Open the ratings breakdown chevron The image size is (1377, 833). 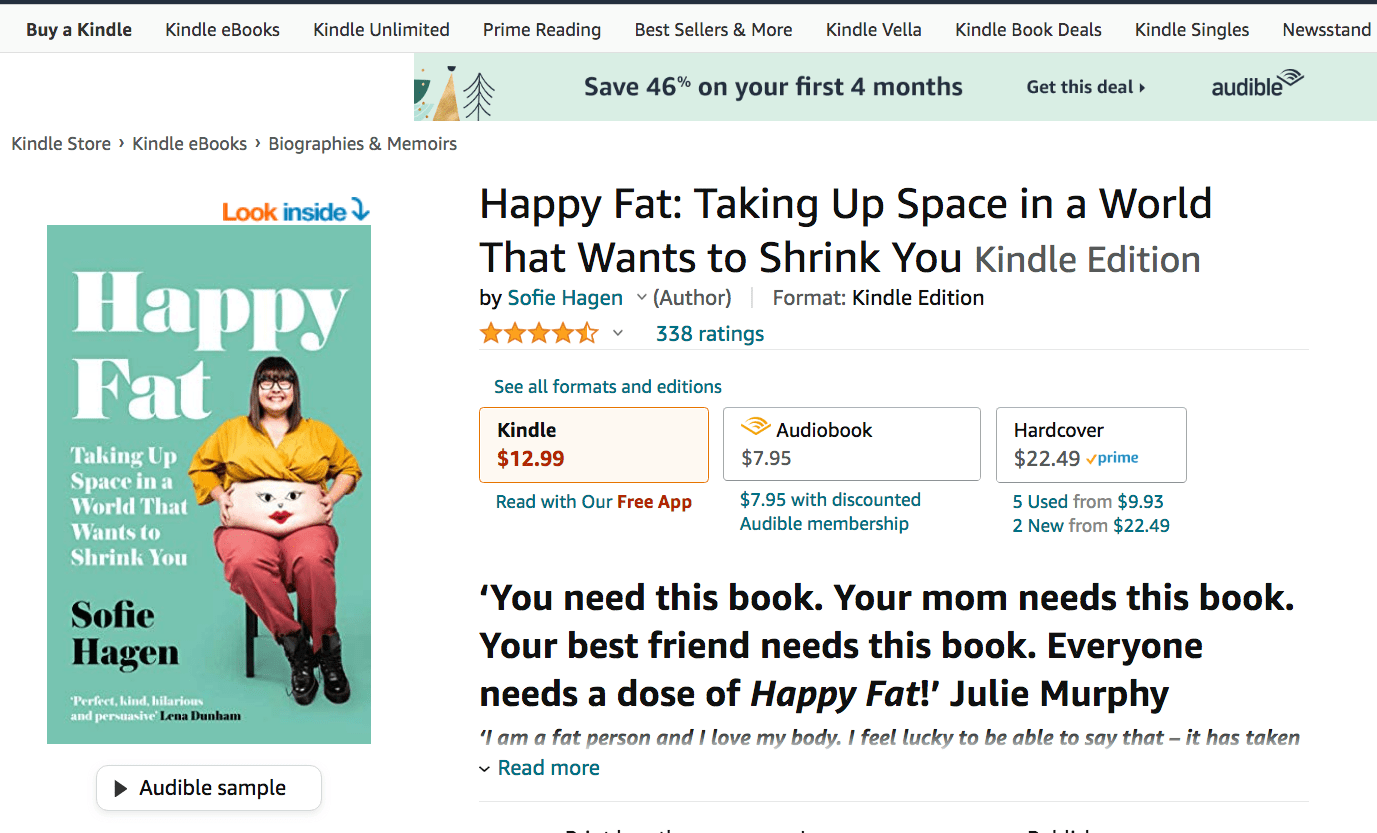(618, 334)
